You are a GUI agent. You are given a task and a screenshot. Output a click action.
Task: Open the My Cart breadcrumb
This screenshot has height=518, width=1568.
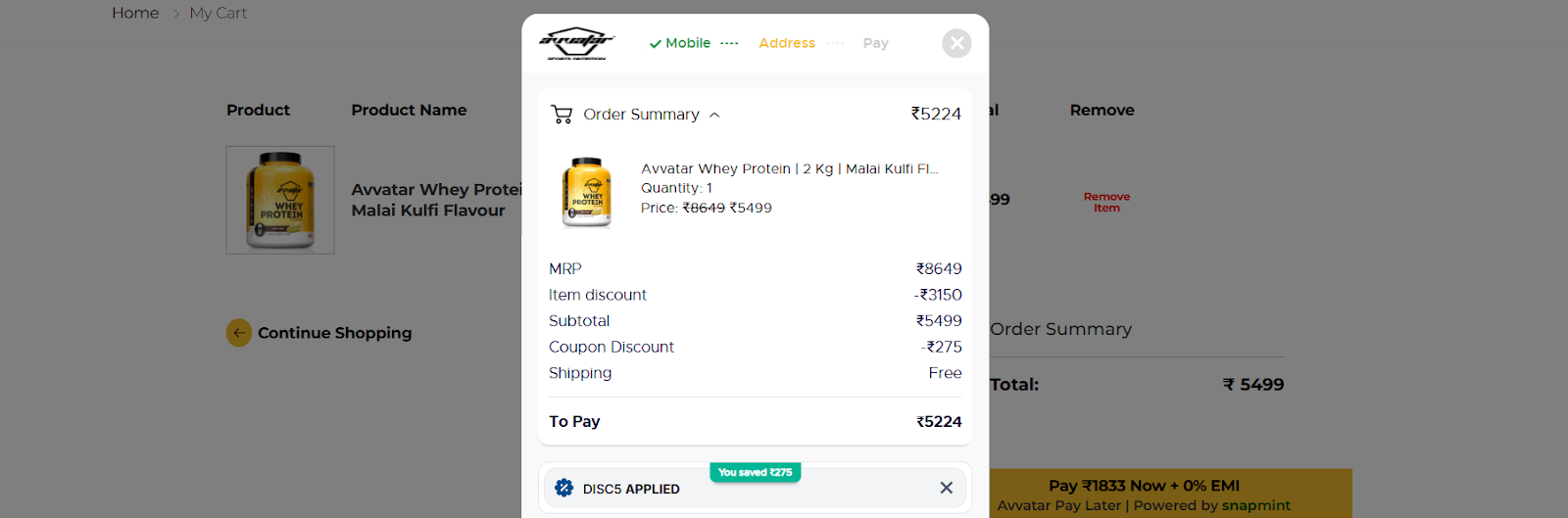[218, 13]
